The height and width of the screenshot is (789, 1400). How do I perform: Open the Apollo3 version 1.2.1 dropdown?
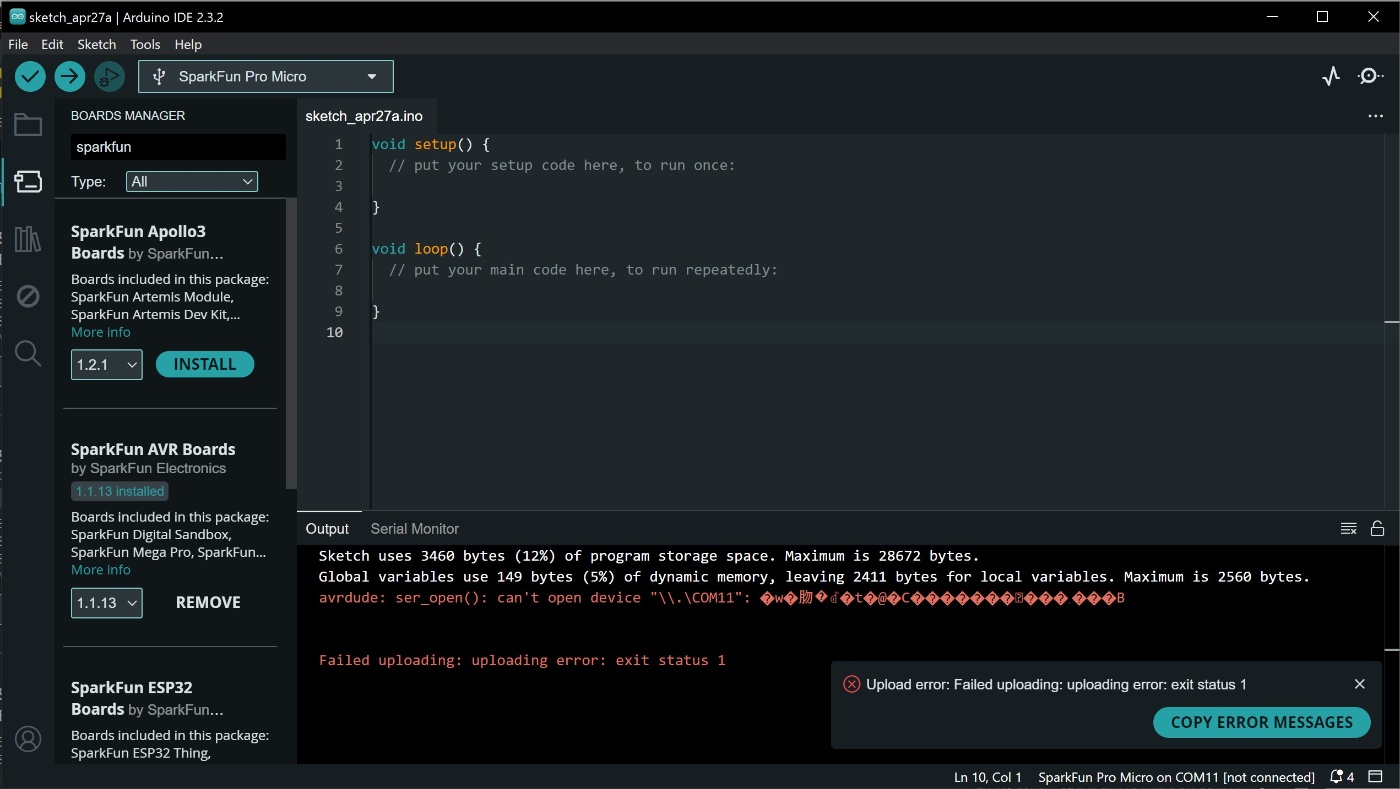tap(107, 365)
